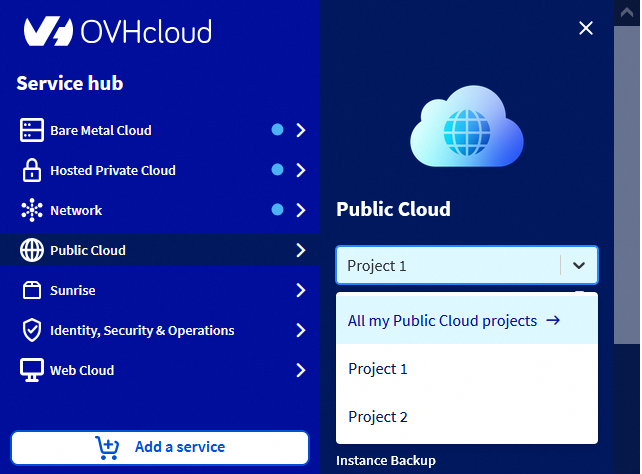Close the Public Cloud panel
This screenshot has width=642, height=474.
pos(586,28)
